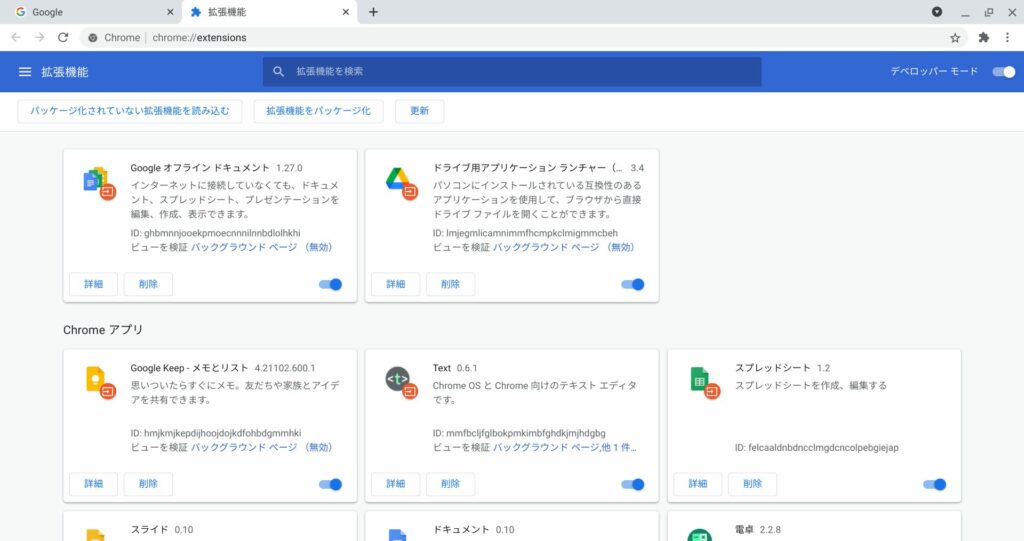
Task: Close the Google tab
Action: (x=170, y=12)
